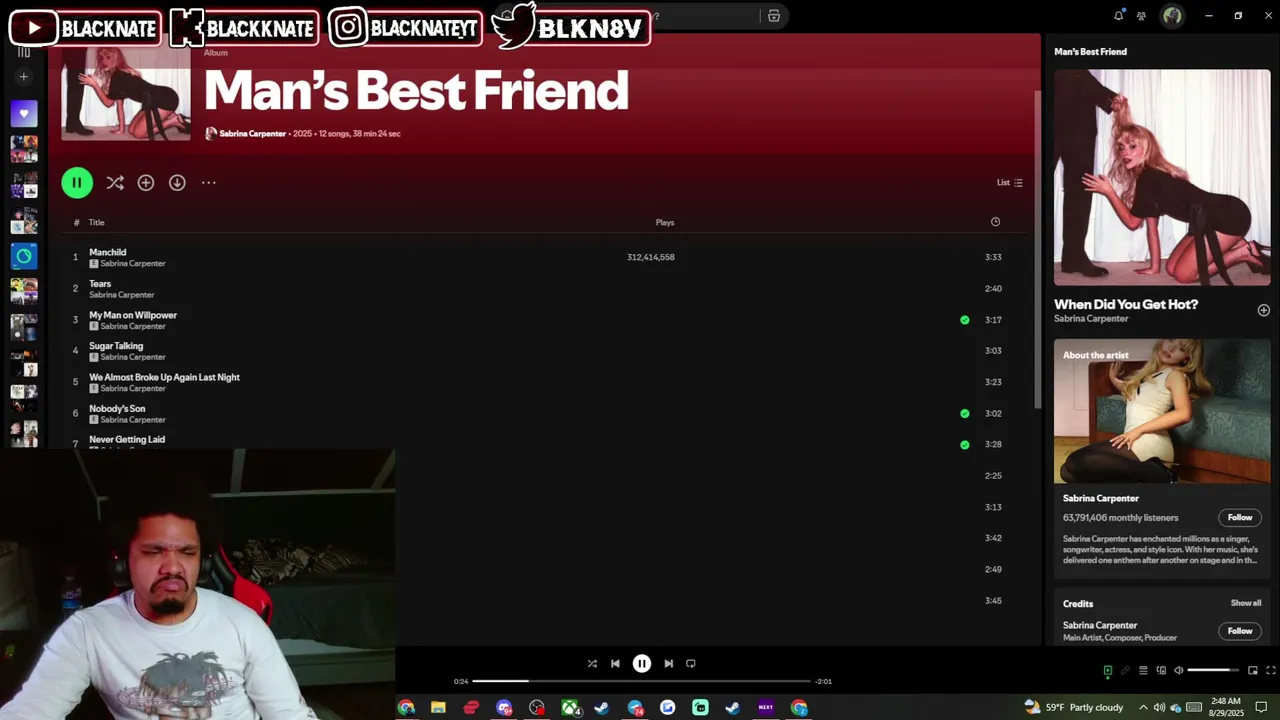Open the play queue
The width and height of the screenshot is (1280, 720).
(1143, 671)
